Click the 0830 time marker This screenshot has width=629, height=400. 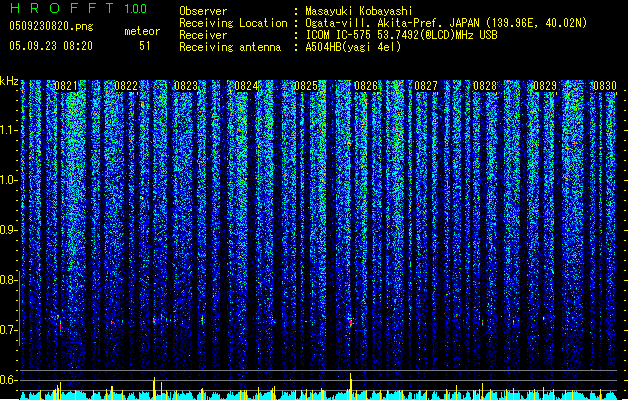(605, 86)
